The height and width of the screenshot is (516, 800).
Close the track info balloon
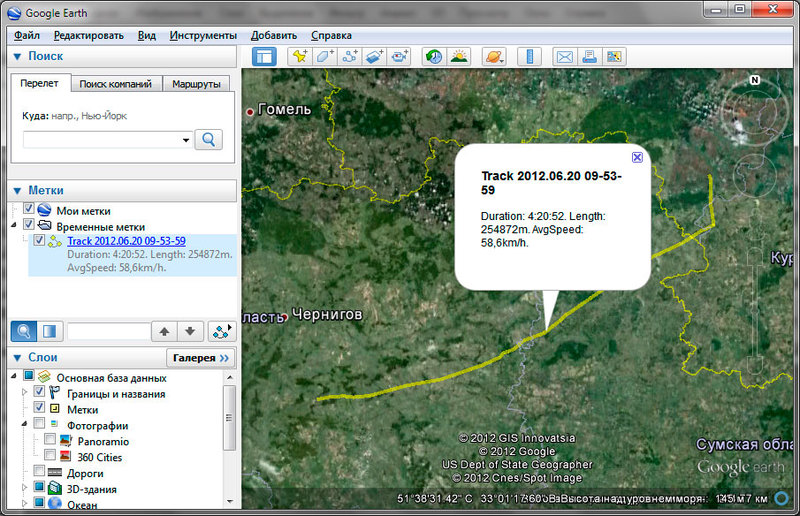[637, 157]
